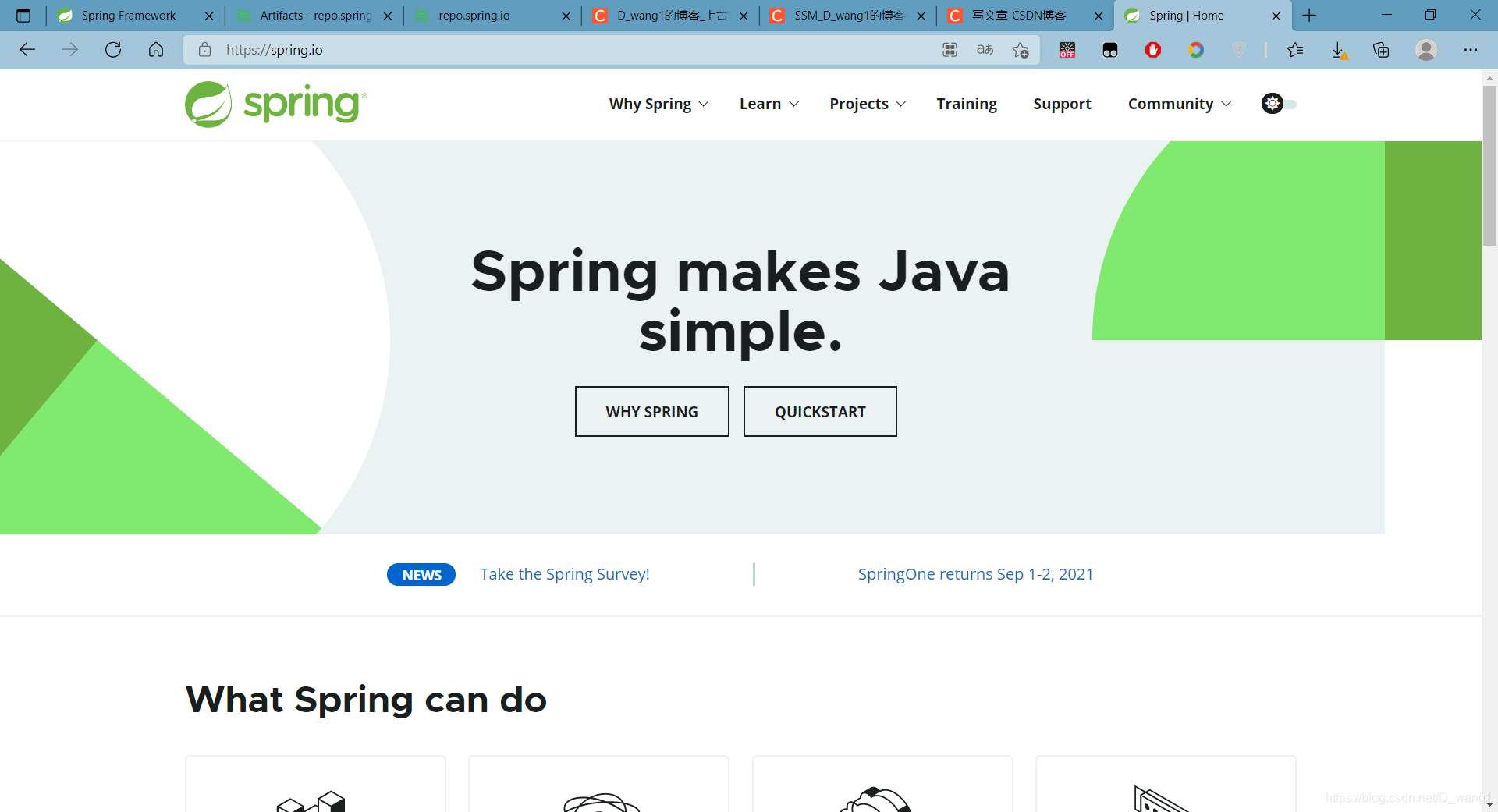1498x812 pixels.
Task: Go to homepage via home icon
Action: point(155,50)
